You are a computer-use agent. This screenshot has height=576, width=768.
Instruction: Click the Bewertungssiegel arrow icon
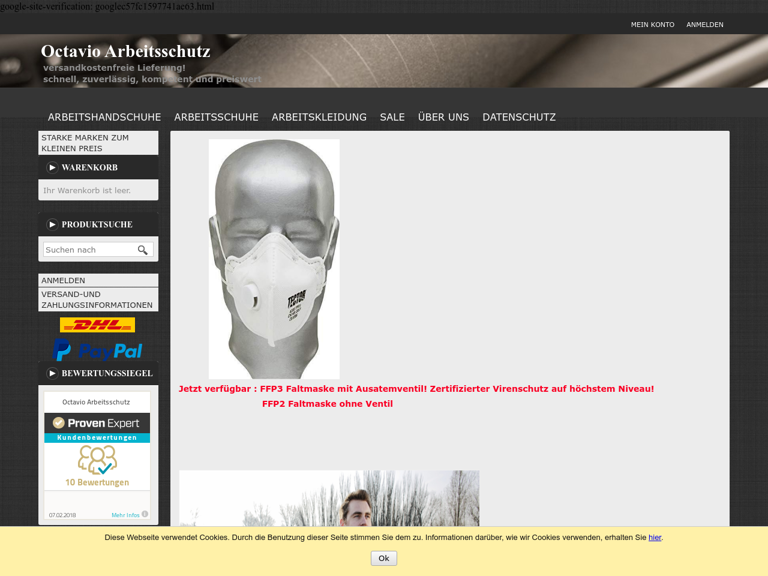[52, 374]
